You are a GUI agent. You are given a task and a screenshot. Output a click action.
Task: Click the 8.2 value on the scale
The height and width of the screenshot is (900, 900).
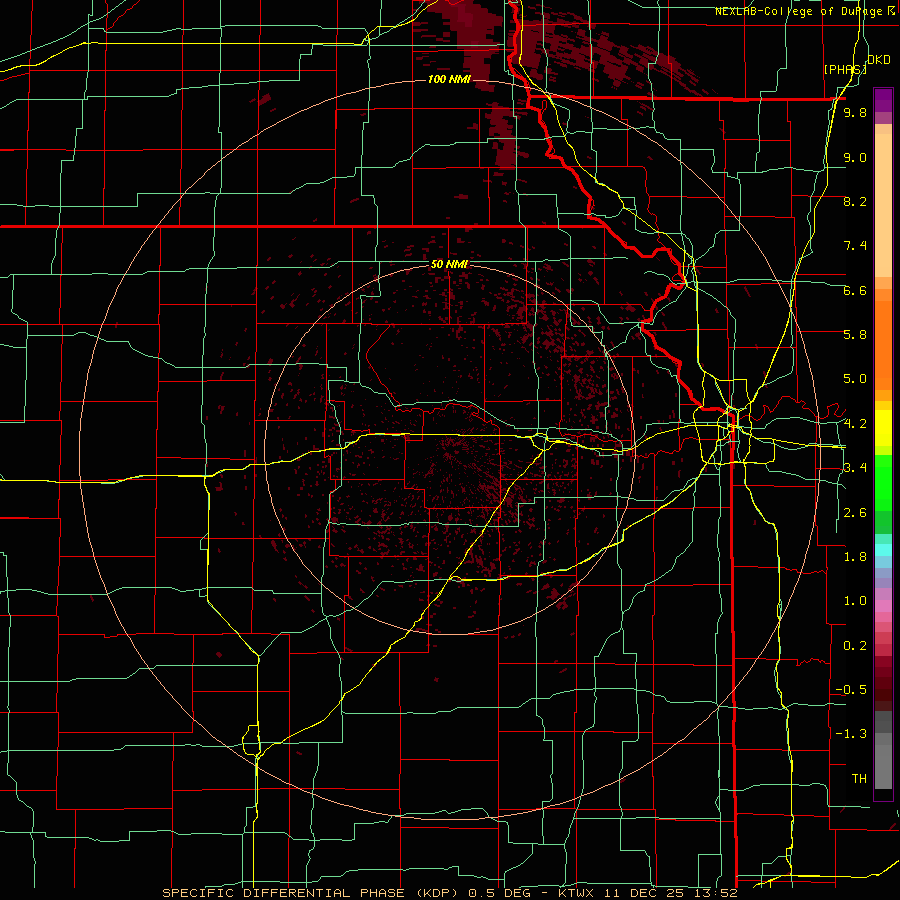coord(855,201)
